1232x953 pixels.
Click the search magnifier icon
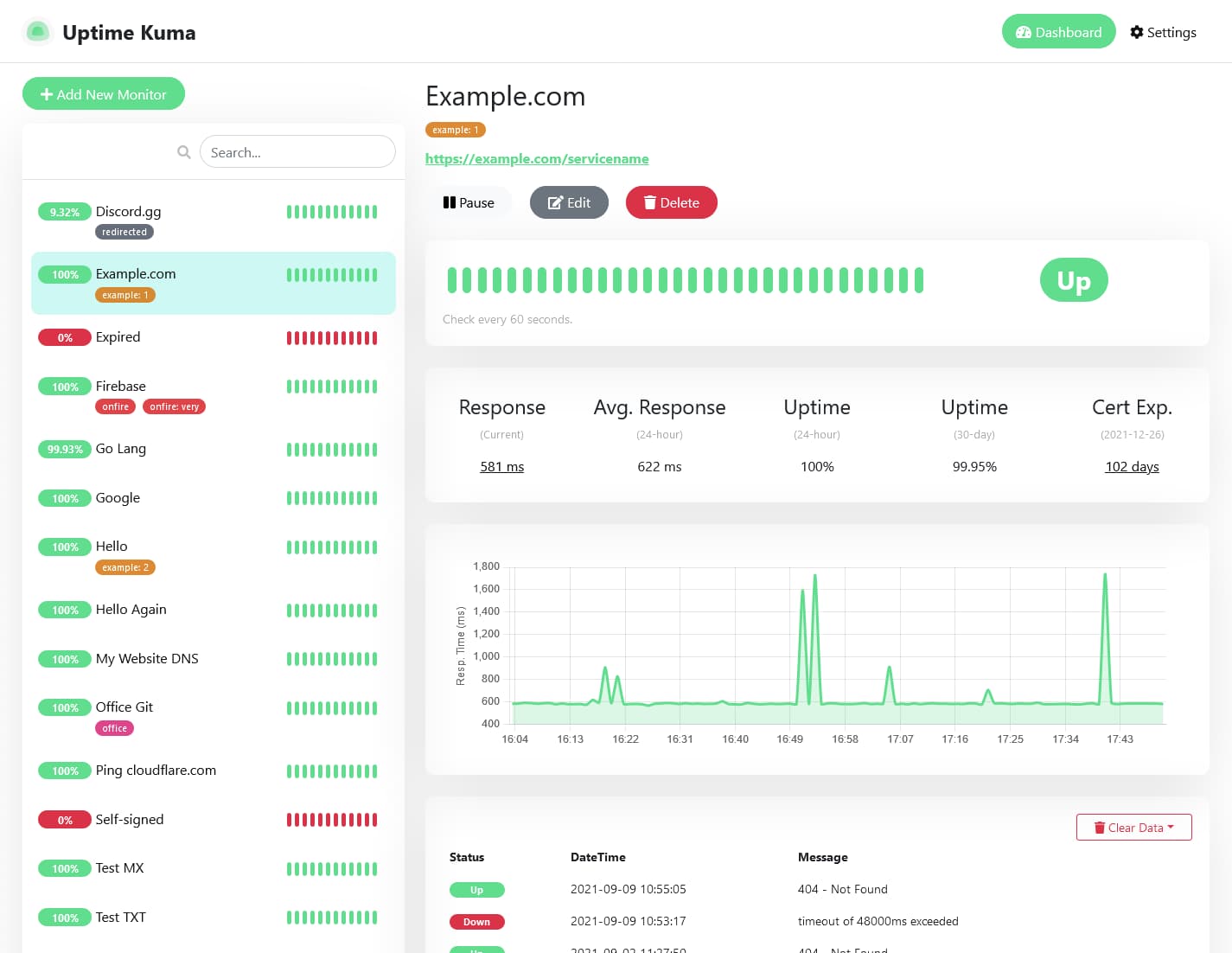coord(184,151)
